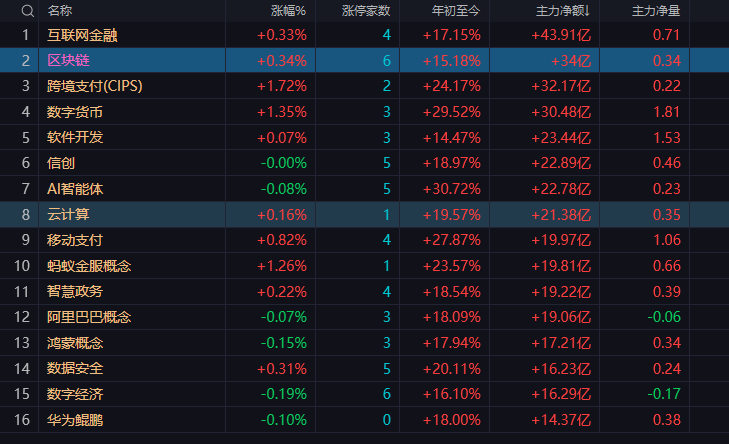Open the 软件开发 sector

[75, 138]
